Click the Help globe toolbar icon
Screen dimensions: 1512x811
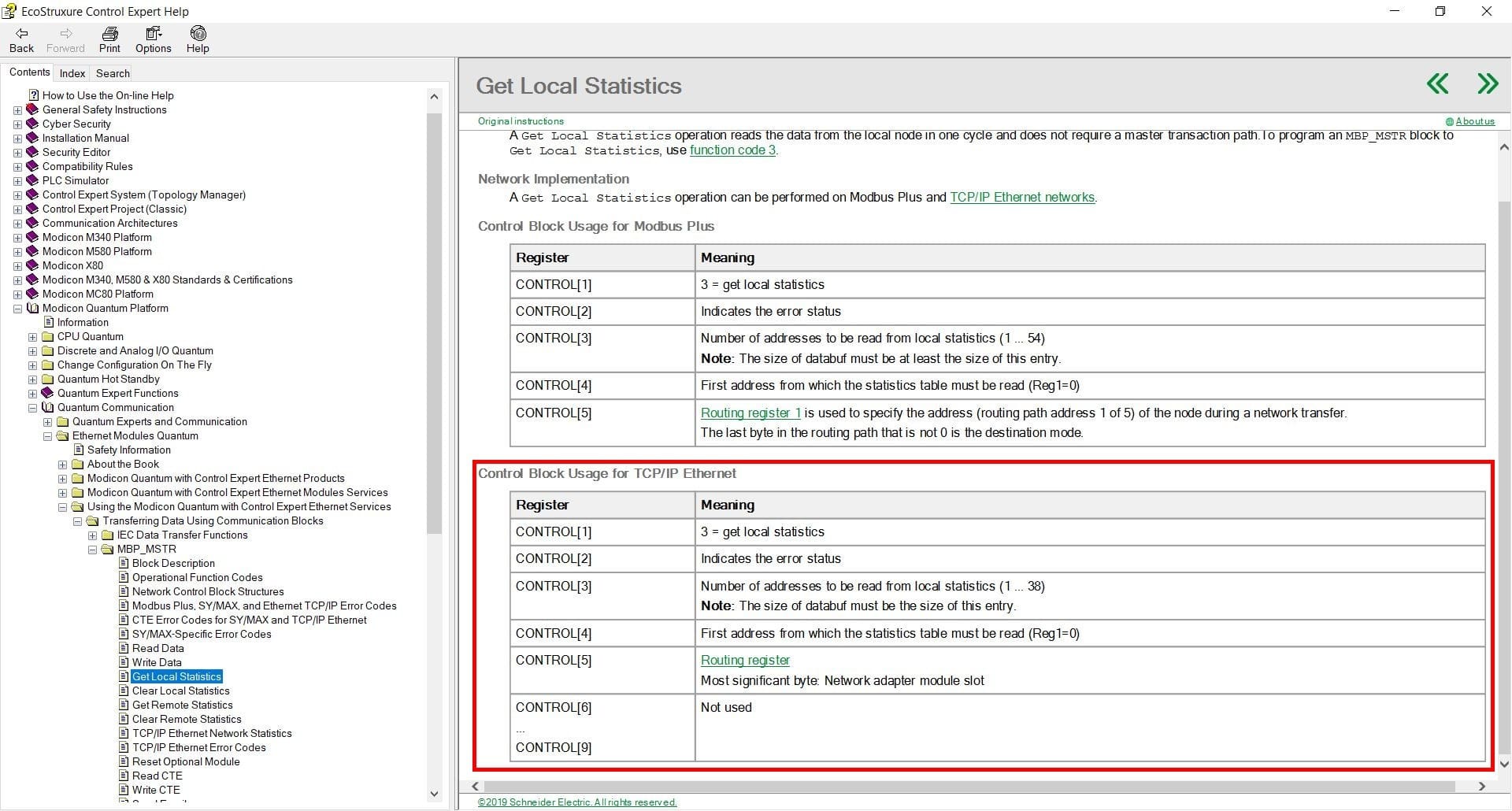[x=198, y=33]
